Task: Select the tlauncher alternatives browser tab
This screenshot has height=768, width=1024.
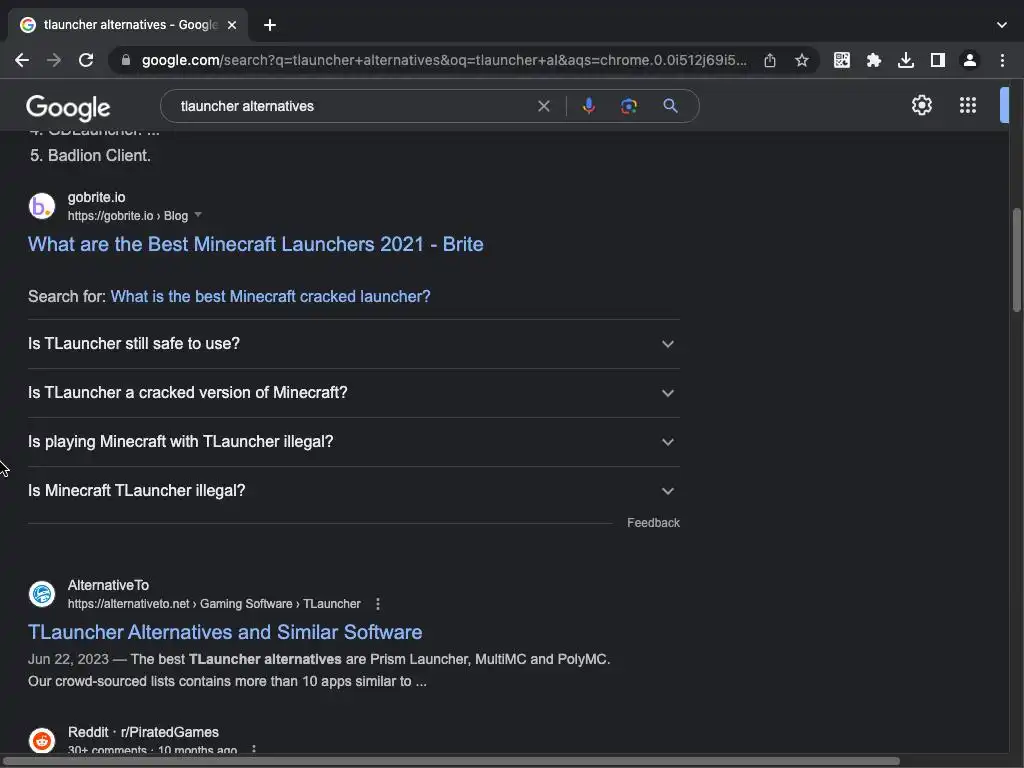Action: click(x=128, y=25)
